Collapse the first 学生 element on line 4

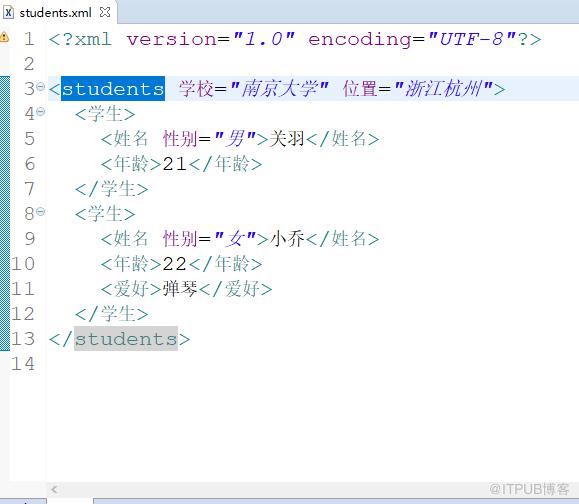(x=41, y=112)
